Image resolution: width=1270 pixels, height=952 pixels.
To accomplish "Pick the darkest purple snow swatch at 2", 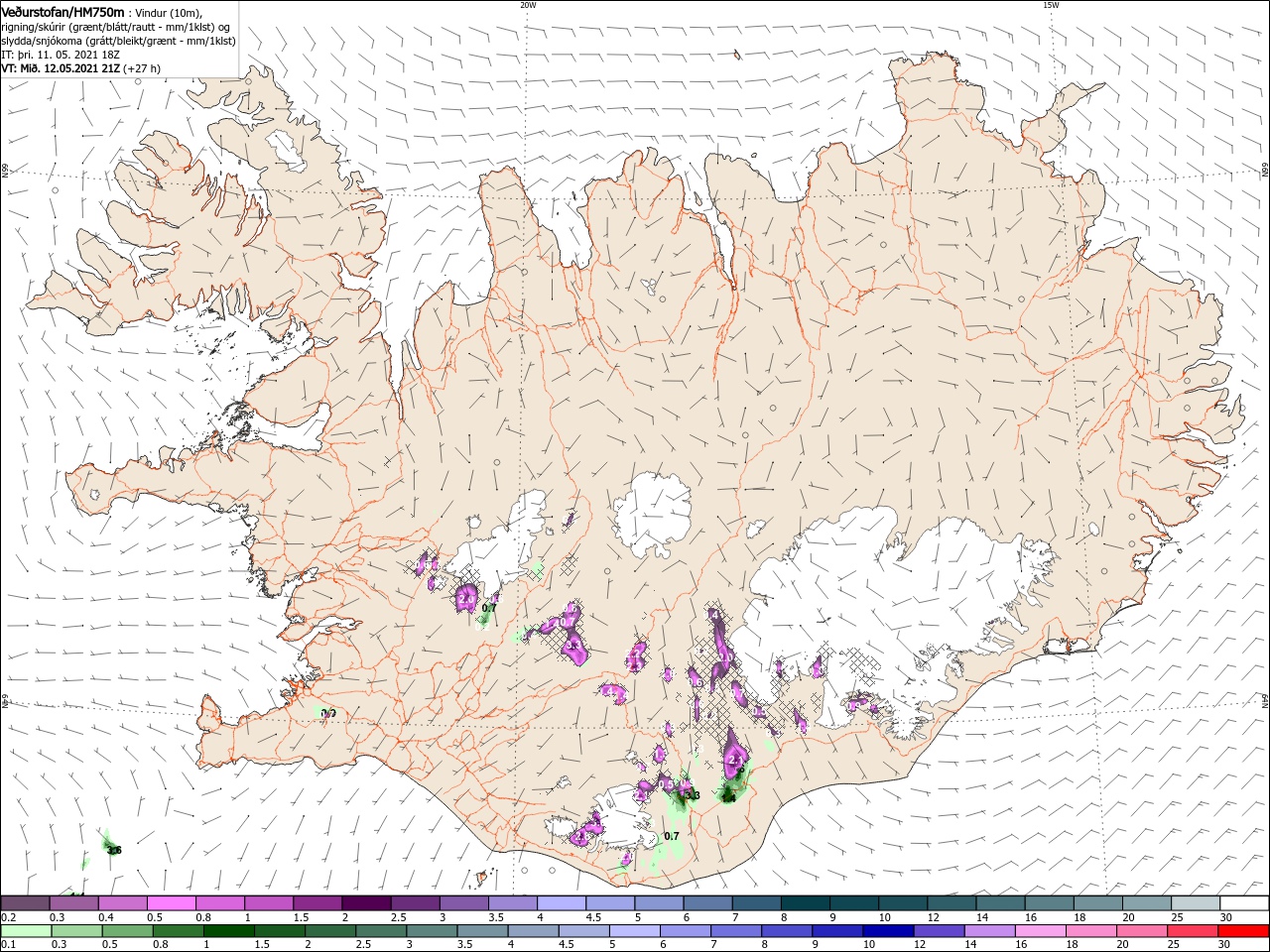I will tap(365, 902).
